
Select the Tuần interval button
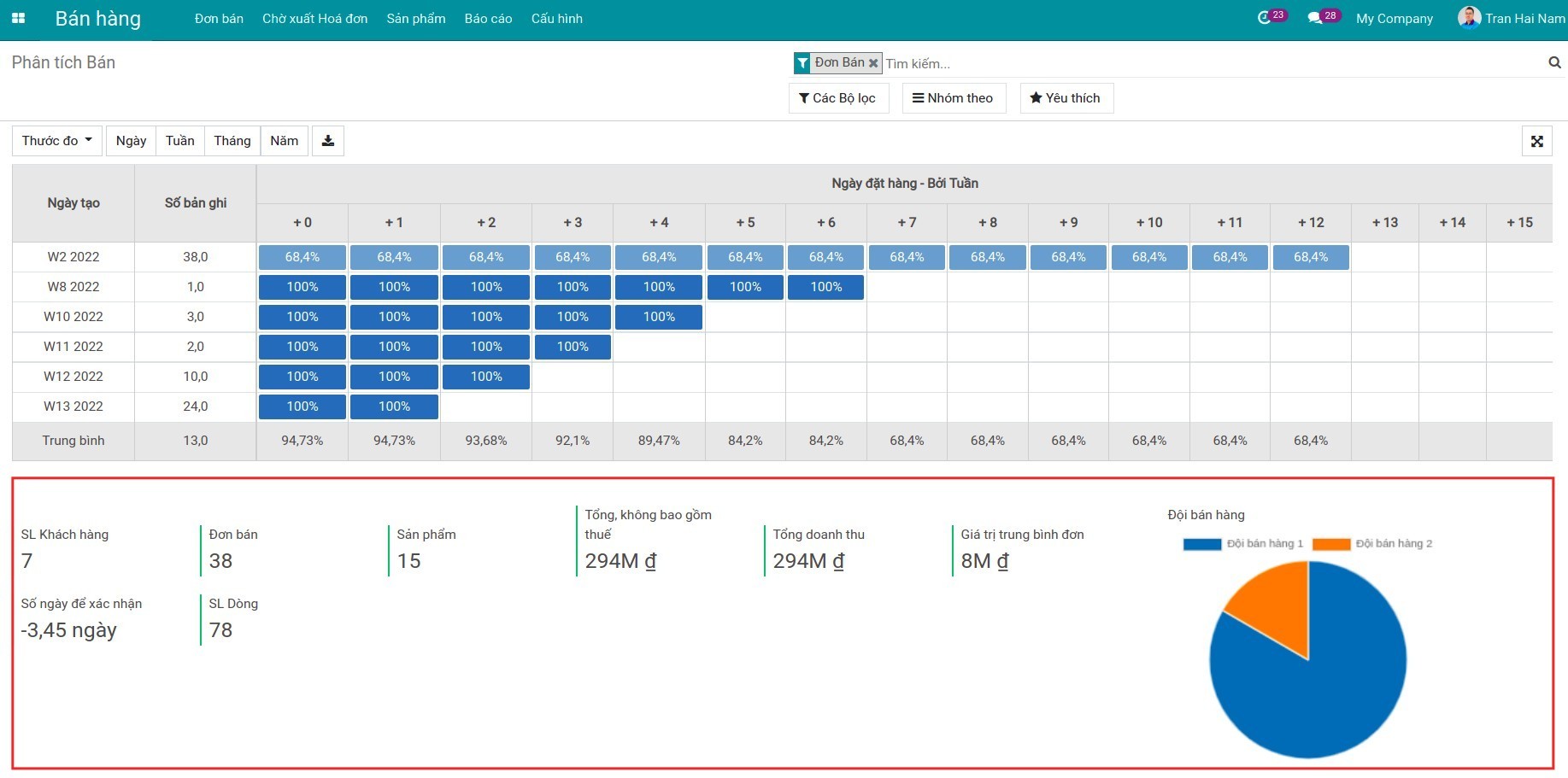[x=180, y=141]
